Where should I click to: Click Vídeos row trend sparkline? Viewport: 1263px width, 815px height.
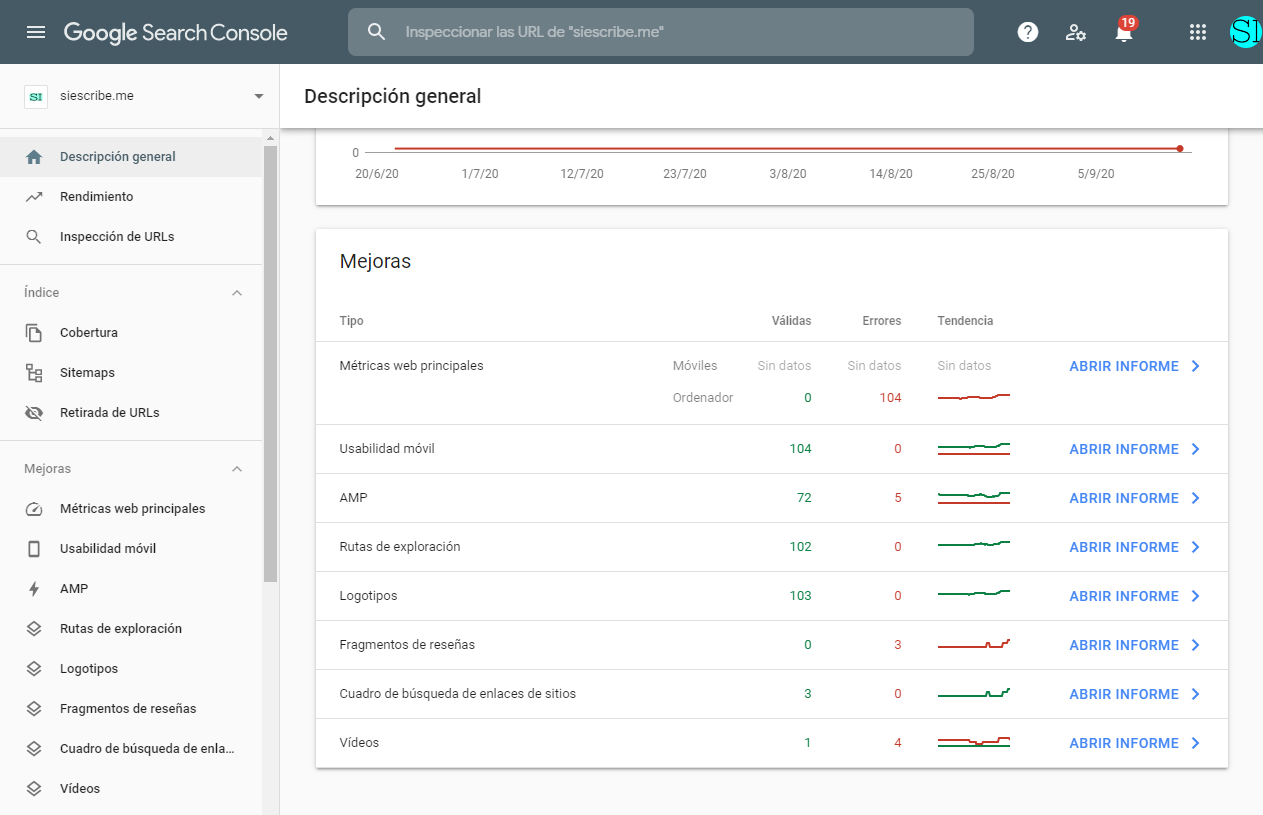click(x=974, y=742)
